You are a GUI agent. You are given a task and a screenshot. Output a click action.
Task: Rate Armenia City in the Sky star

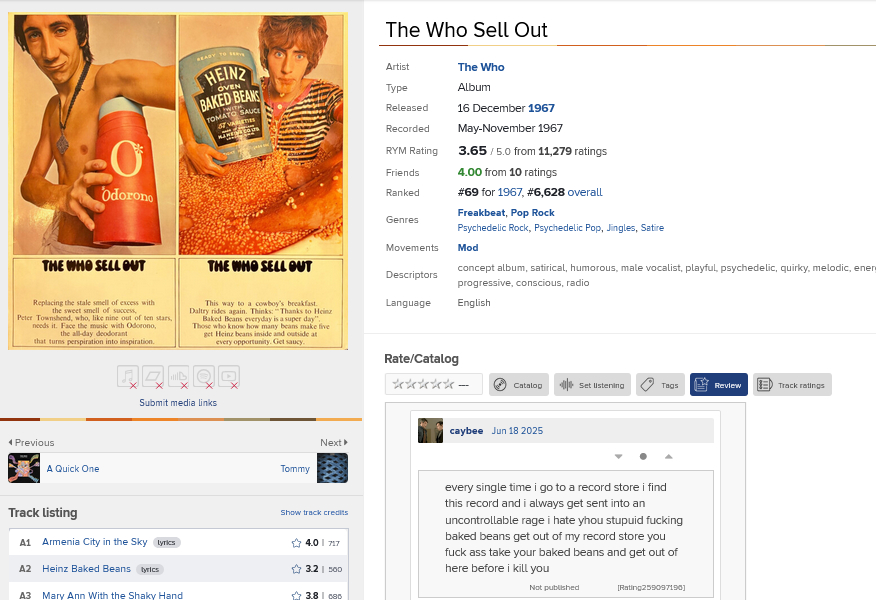coord(296,543)
